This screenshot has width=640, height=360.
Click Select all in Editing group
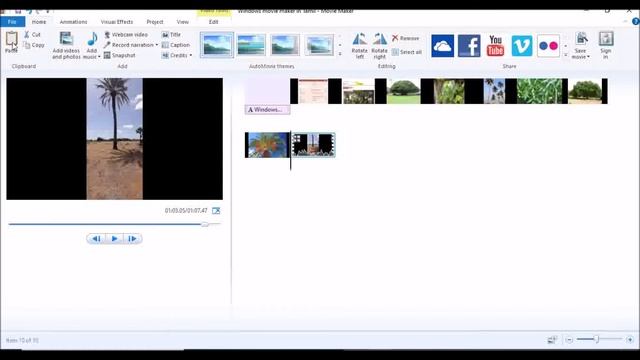click(x=407, y=52)
